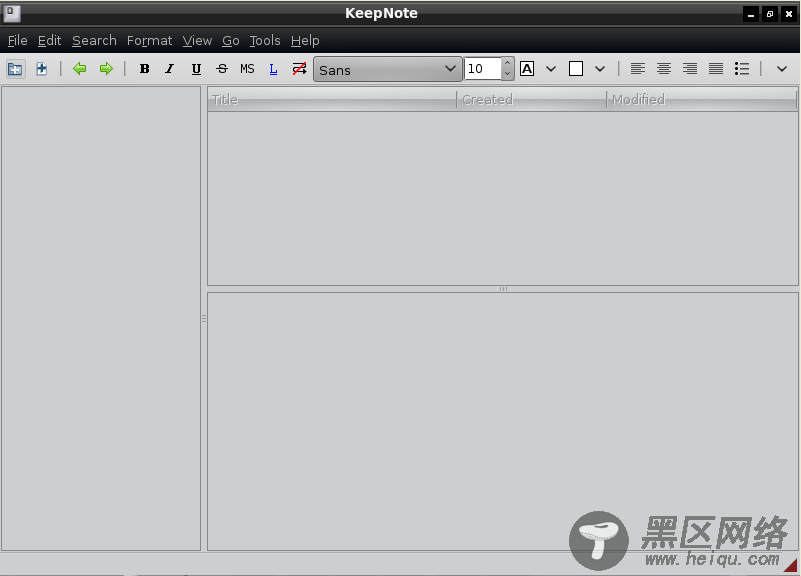Open the text color dropdown arrow
The height and width of the screenshot is (576, 801).
(x=551, y=68)
